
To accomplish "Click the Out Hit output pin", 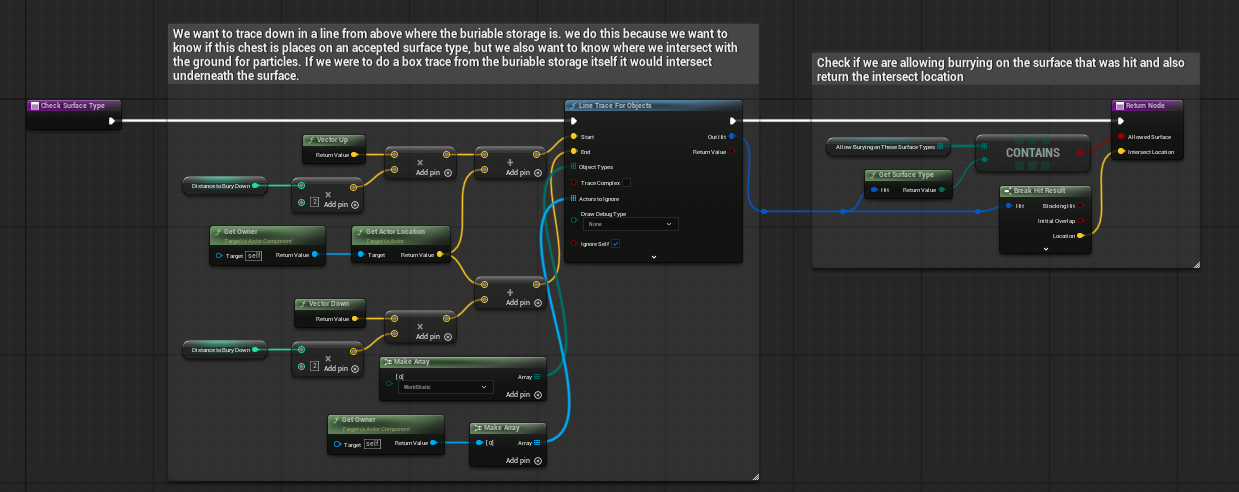I will point(732,136).
